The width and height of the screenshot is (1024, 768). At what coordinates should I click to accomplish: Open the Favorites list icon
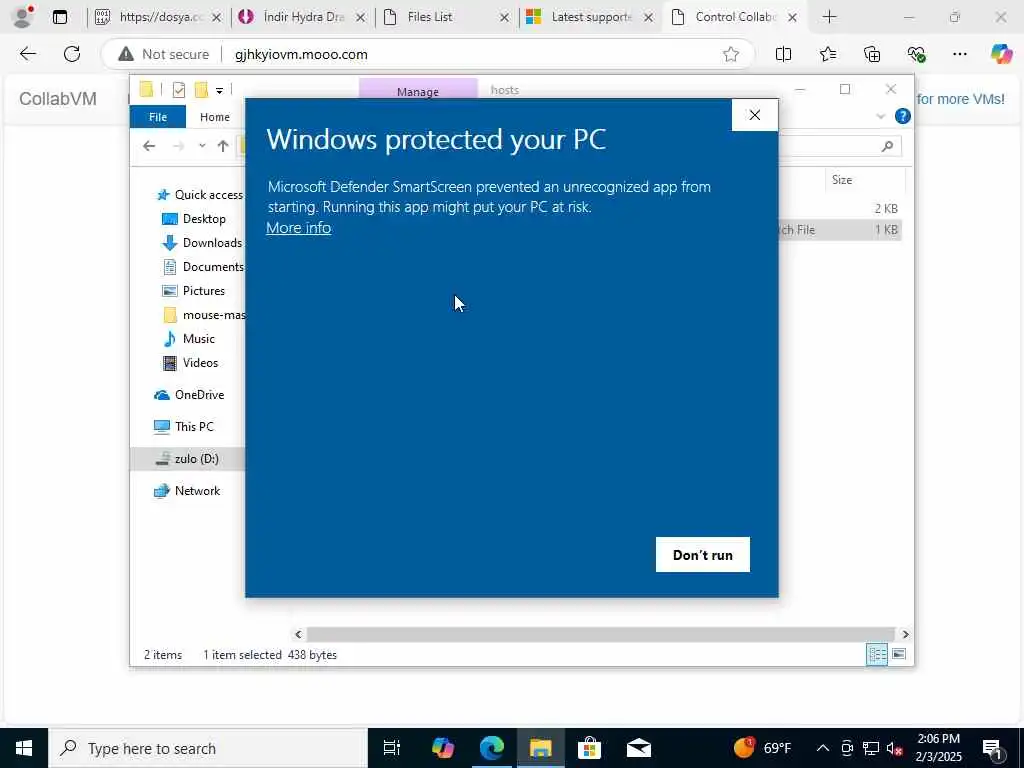click(827, 54)
